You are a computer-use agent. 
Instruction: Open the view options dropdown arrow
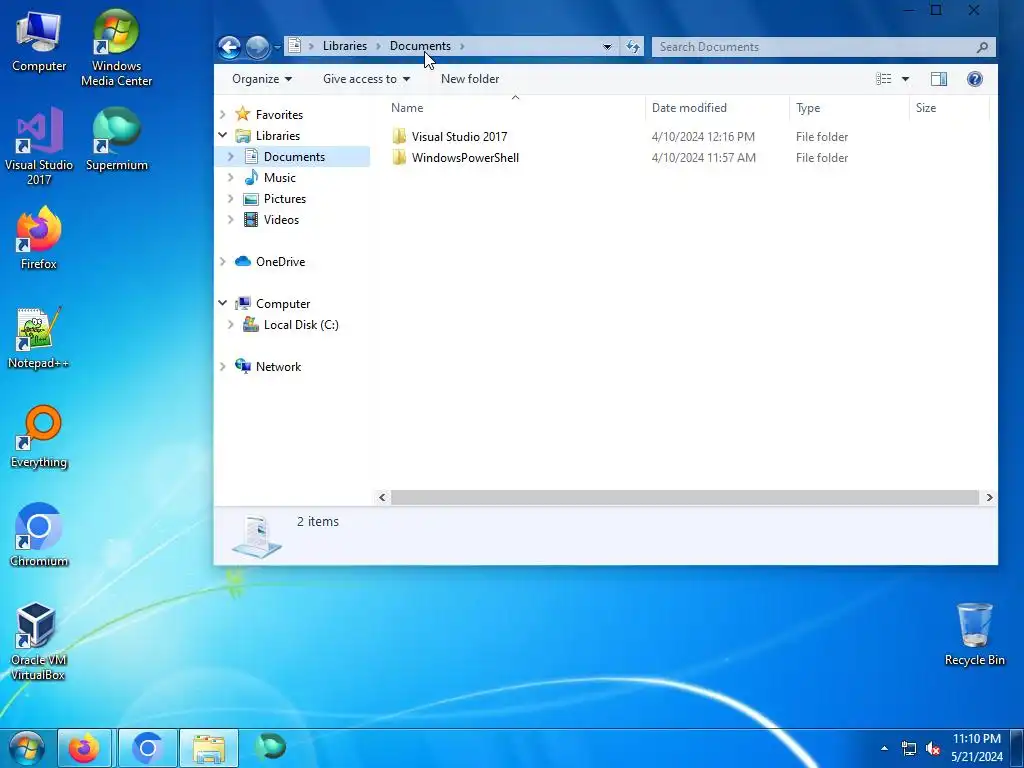click(x=905, y=79)
